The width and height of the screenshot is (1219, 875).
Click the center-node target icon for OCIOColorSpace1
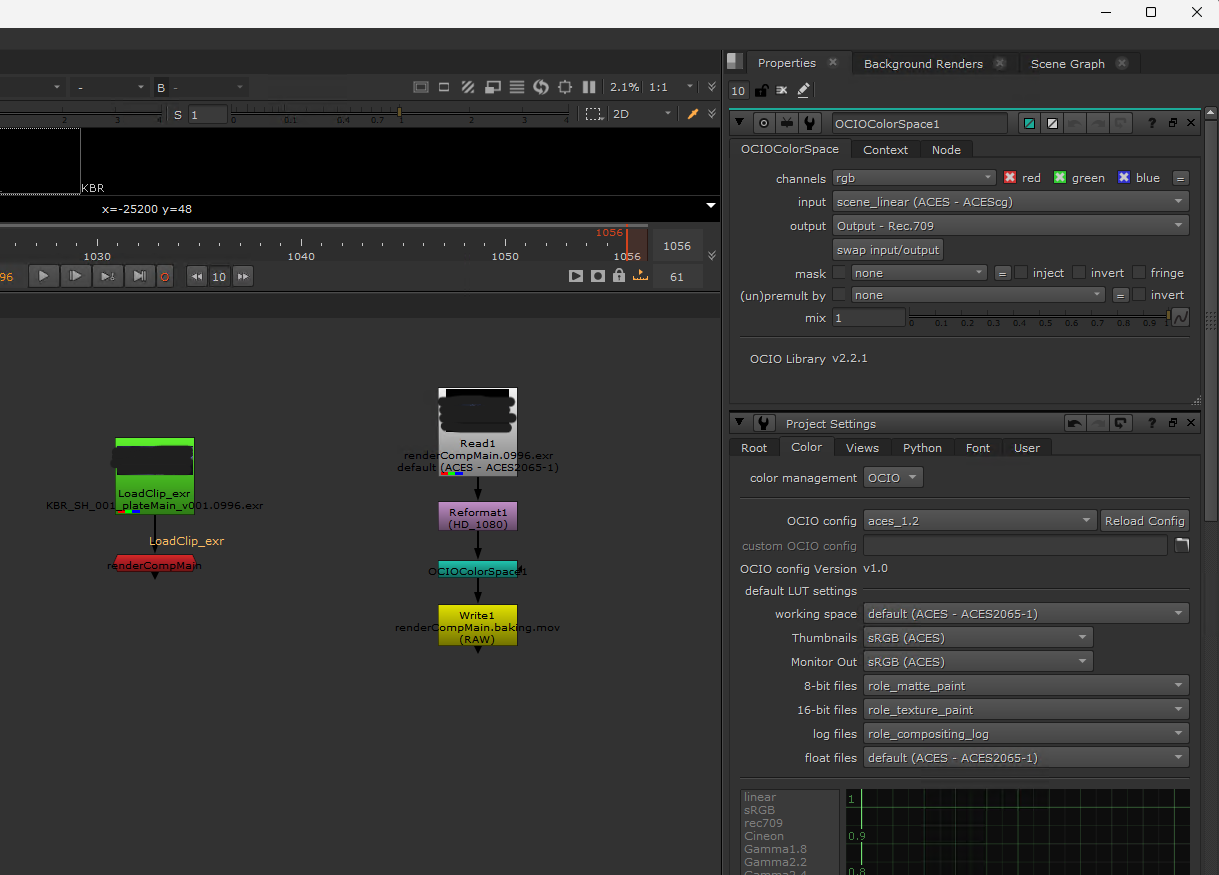pos(765,123)
